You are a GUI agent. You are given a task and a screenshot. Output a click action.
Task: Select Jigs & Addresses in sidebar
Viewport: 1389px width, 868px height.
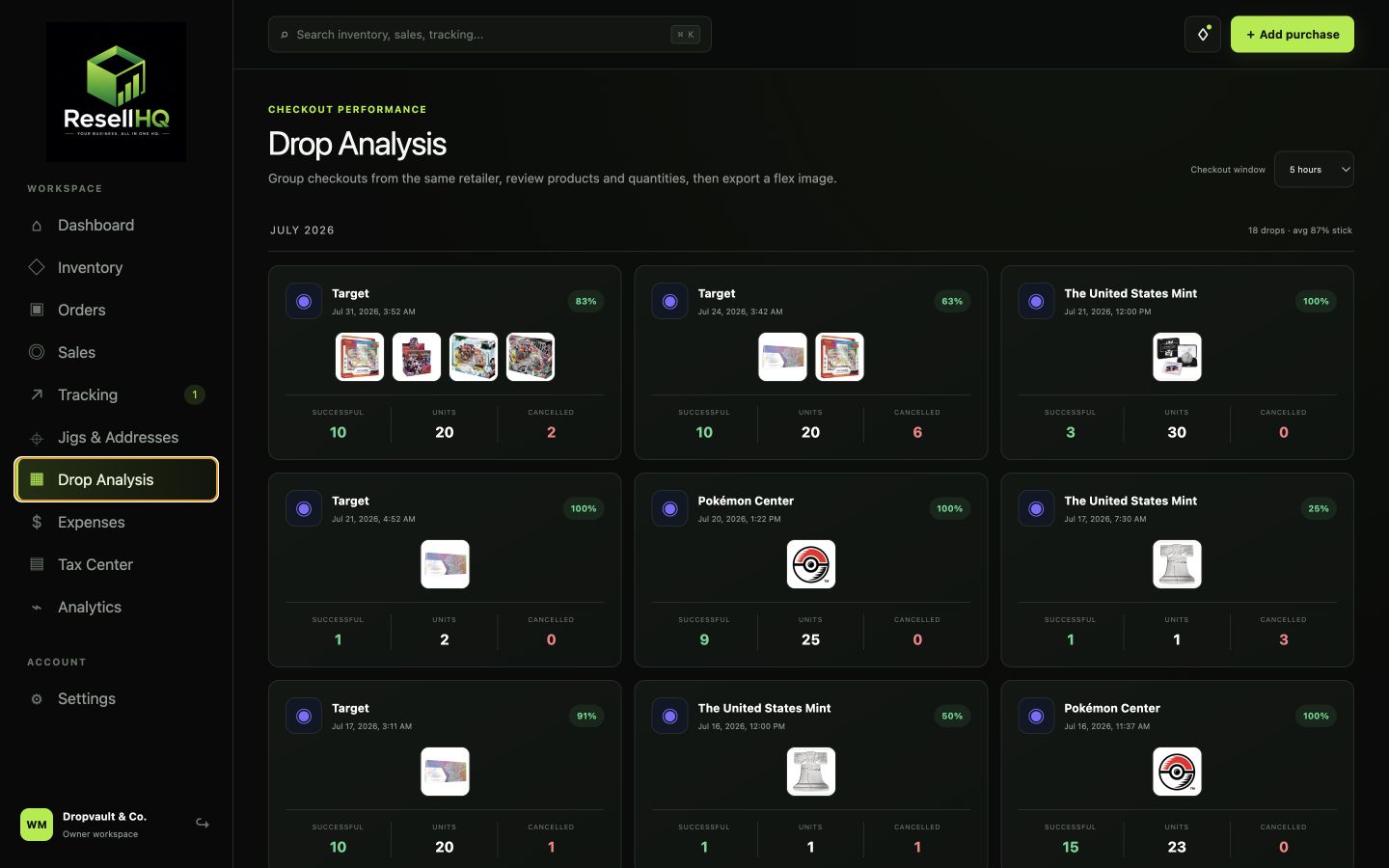click(x=116, y=437)
